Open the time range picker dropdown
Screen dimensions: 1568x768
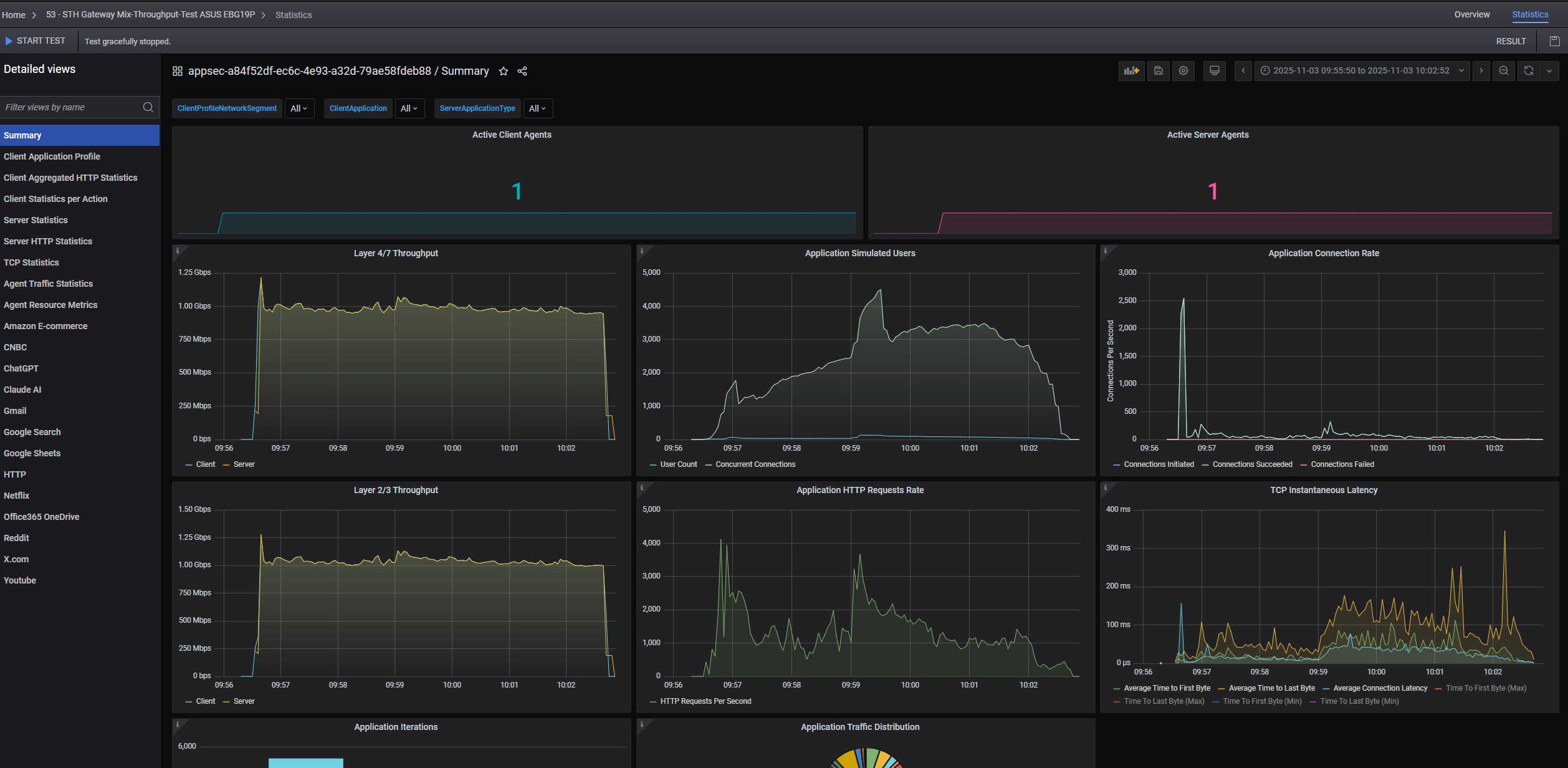[x=1362, y=71]
